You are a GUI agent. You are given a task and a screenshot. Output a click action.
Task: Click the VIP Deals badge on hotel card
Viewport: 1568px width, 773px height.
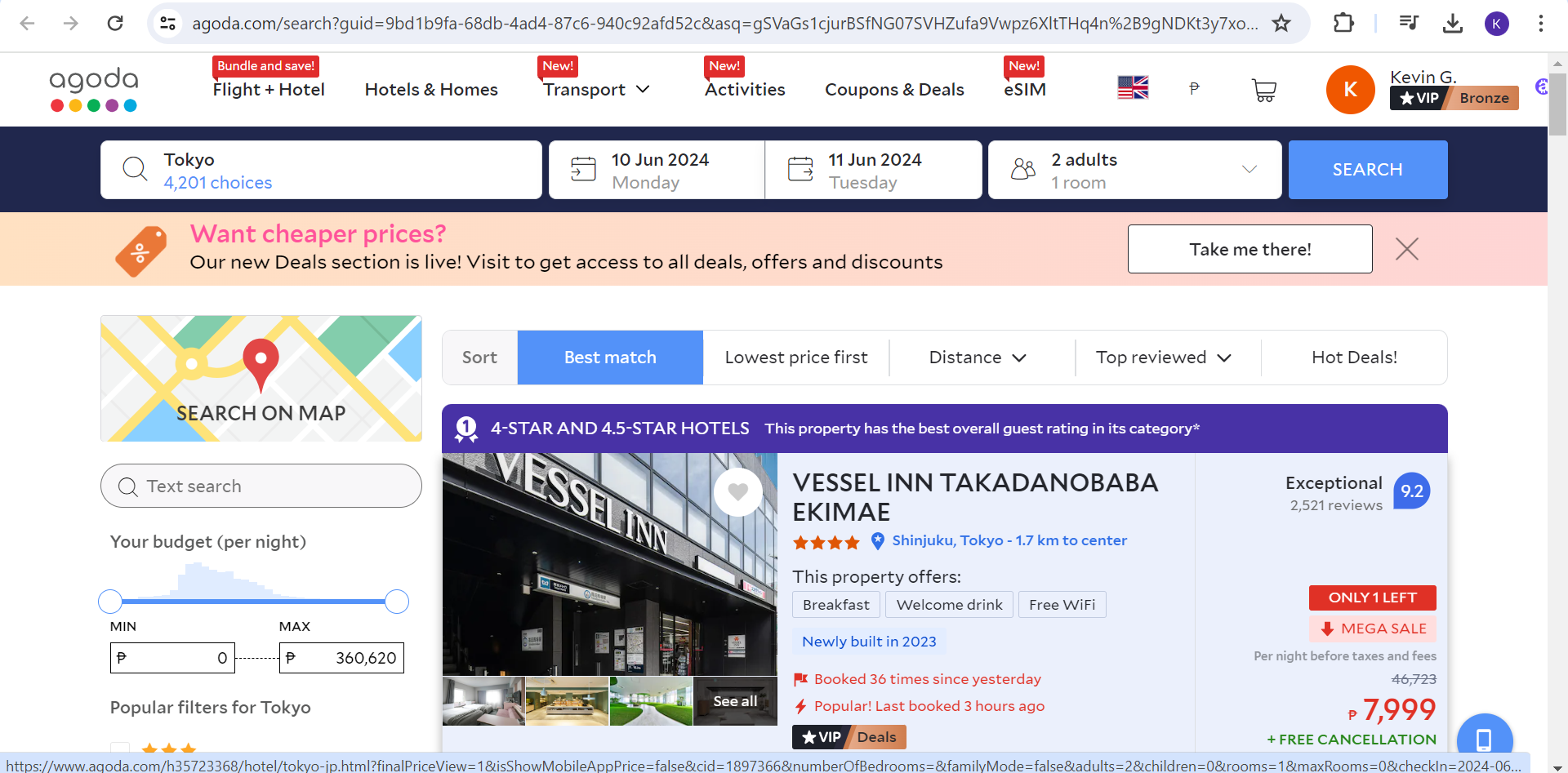pyautogui.click(x=849, y=737)
